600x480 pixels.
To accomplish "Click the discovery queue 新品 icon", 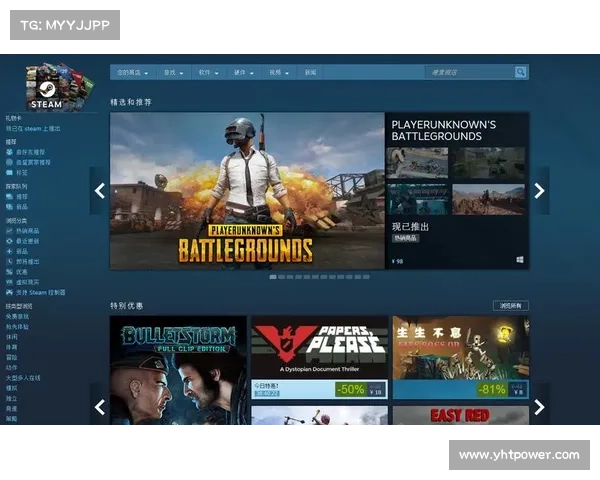I will click(x=9, y=207).
